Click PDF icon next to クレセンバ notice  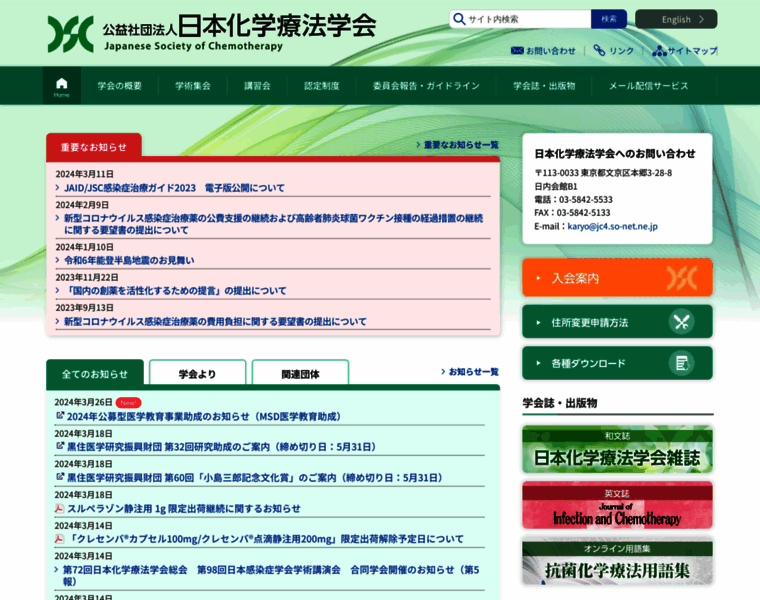59,539
